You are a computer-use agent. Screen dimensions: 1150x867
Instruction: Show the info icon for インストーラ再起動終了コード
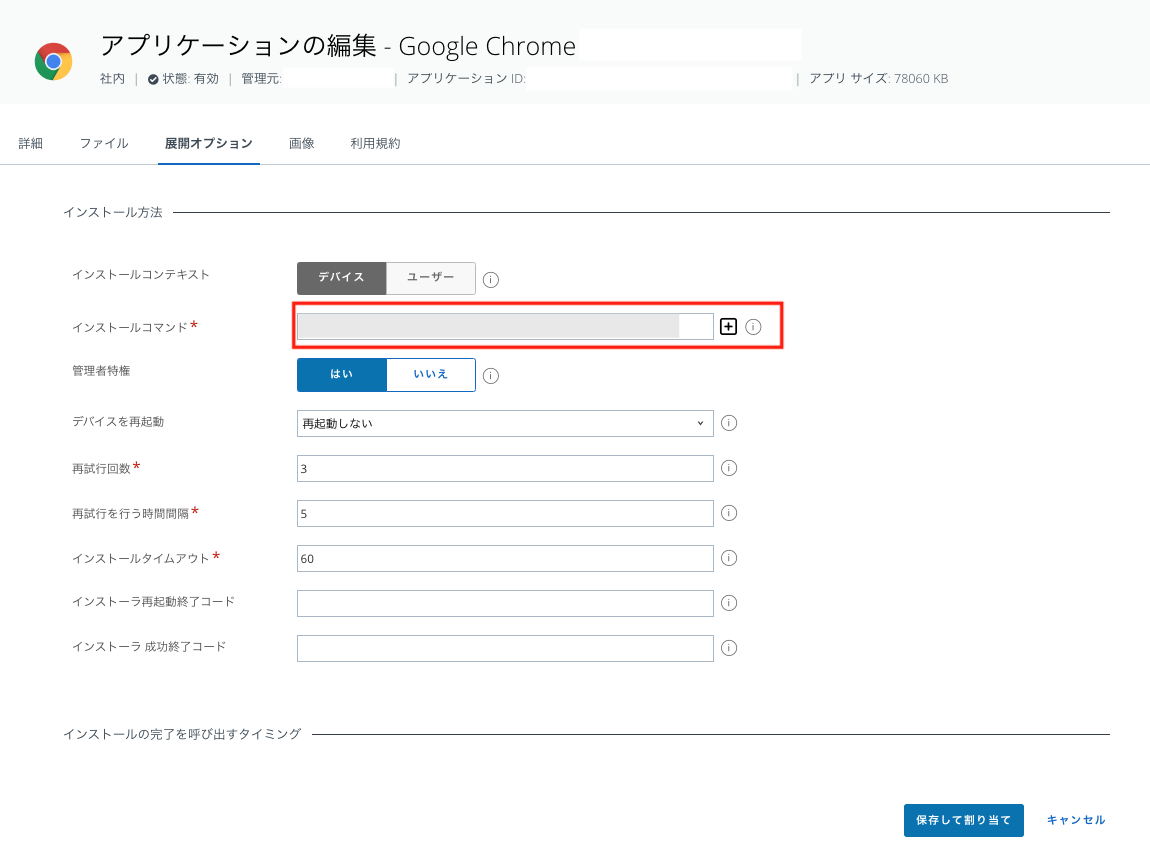coord(728,603)
